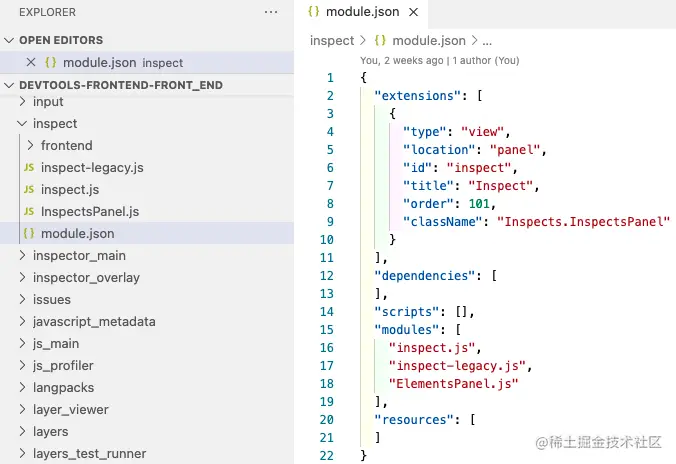Image resolution: width=676 pixels, height=464 pixels.
Task: Click the "panel" value on line 5
Action: point(515,150)
